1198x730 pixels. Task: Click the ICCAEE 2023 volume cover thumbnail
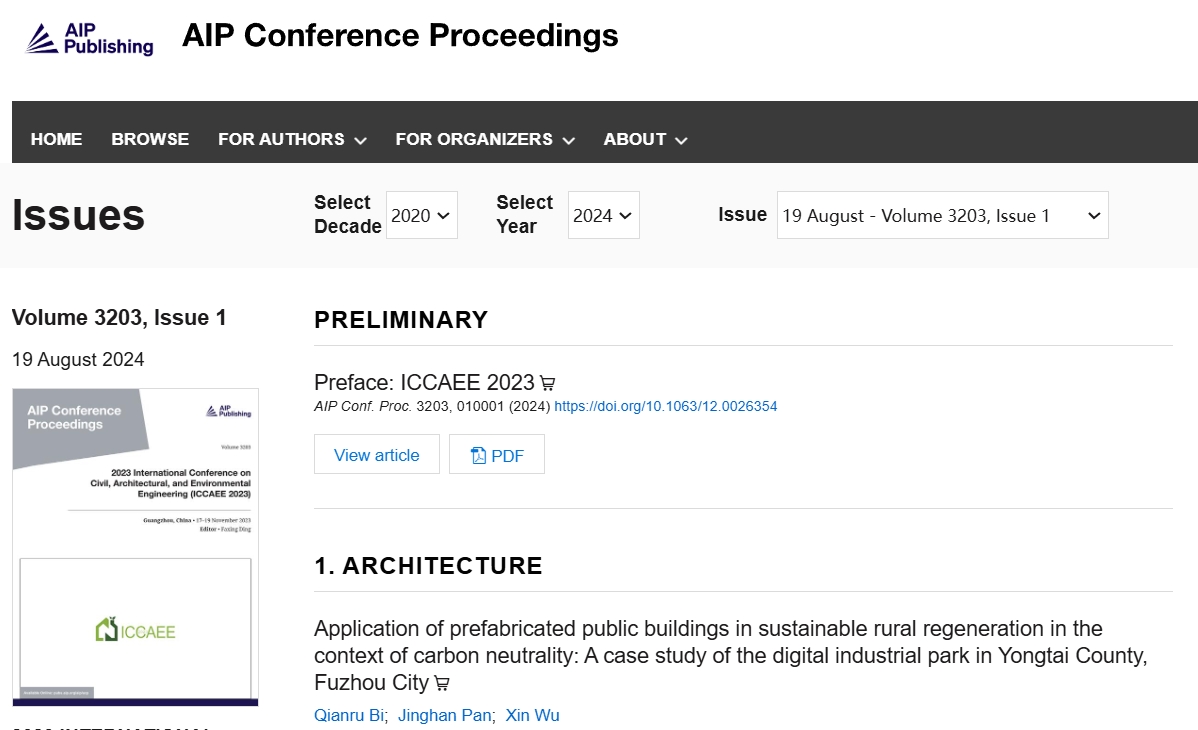coord(135,547)
